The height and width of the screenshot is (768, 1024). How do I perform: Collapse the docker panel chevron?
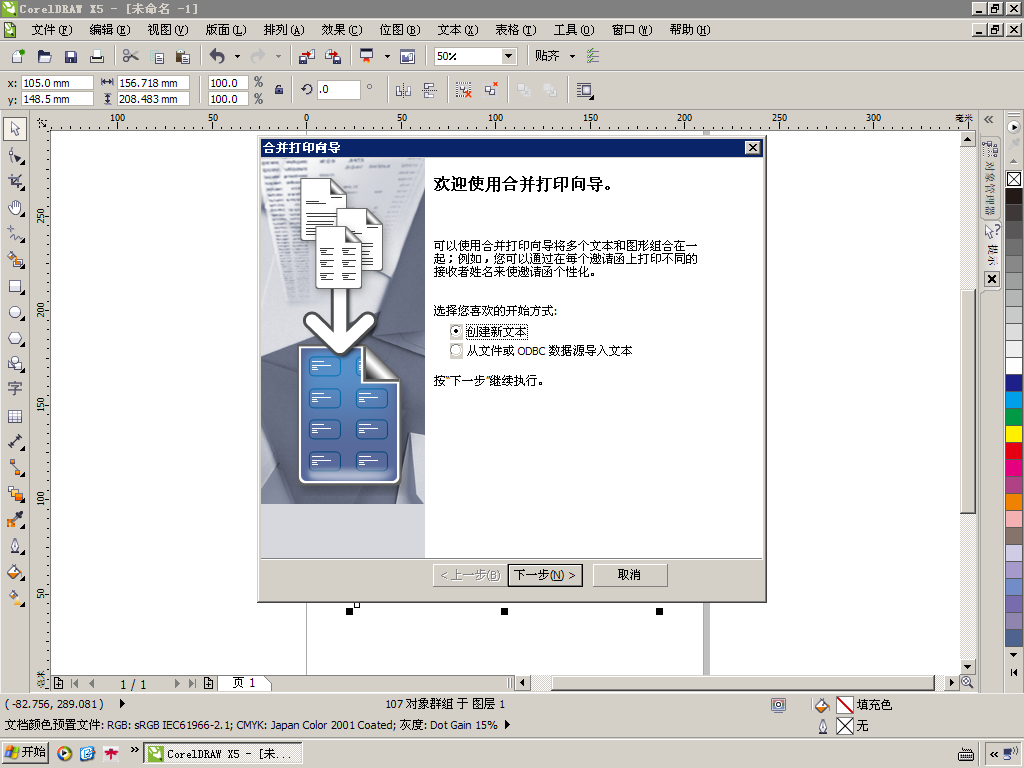989,120
